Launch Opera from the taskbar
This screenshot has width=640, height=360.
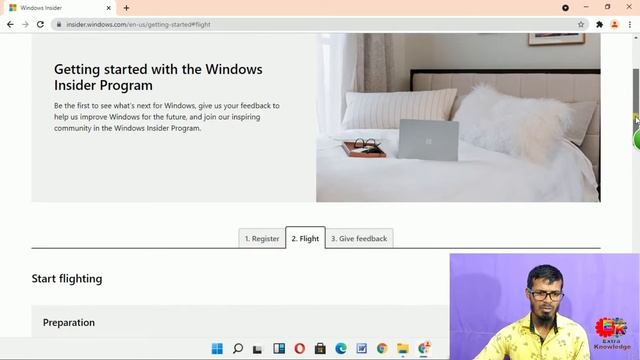coord(300,349)
